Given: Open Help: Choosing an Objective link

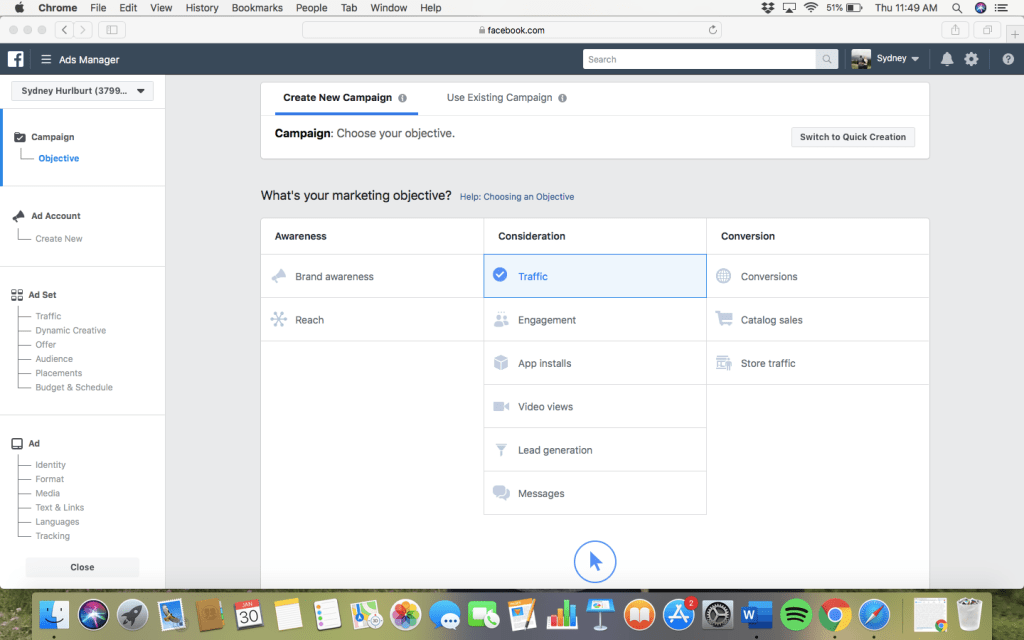Looking at the screenshot, I should click(517, 197).
